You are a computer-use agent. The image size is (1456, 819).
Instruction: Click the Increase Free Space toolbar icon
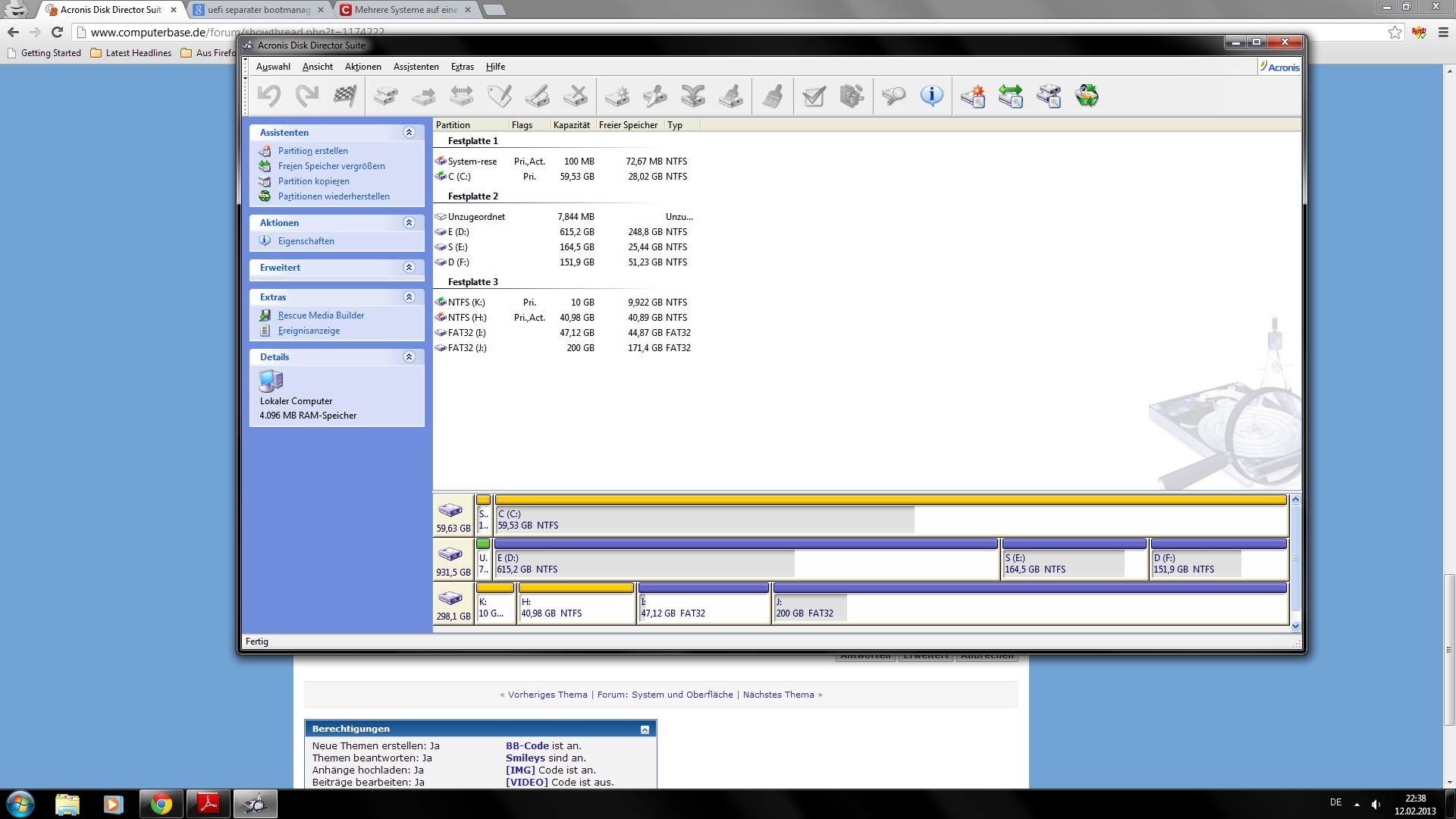tap(1011, 96)
